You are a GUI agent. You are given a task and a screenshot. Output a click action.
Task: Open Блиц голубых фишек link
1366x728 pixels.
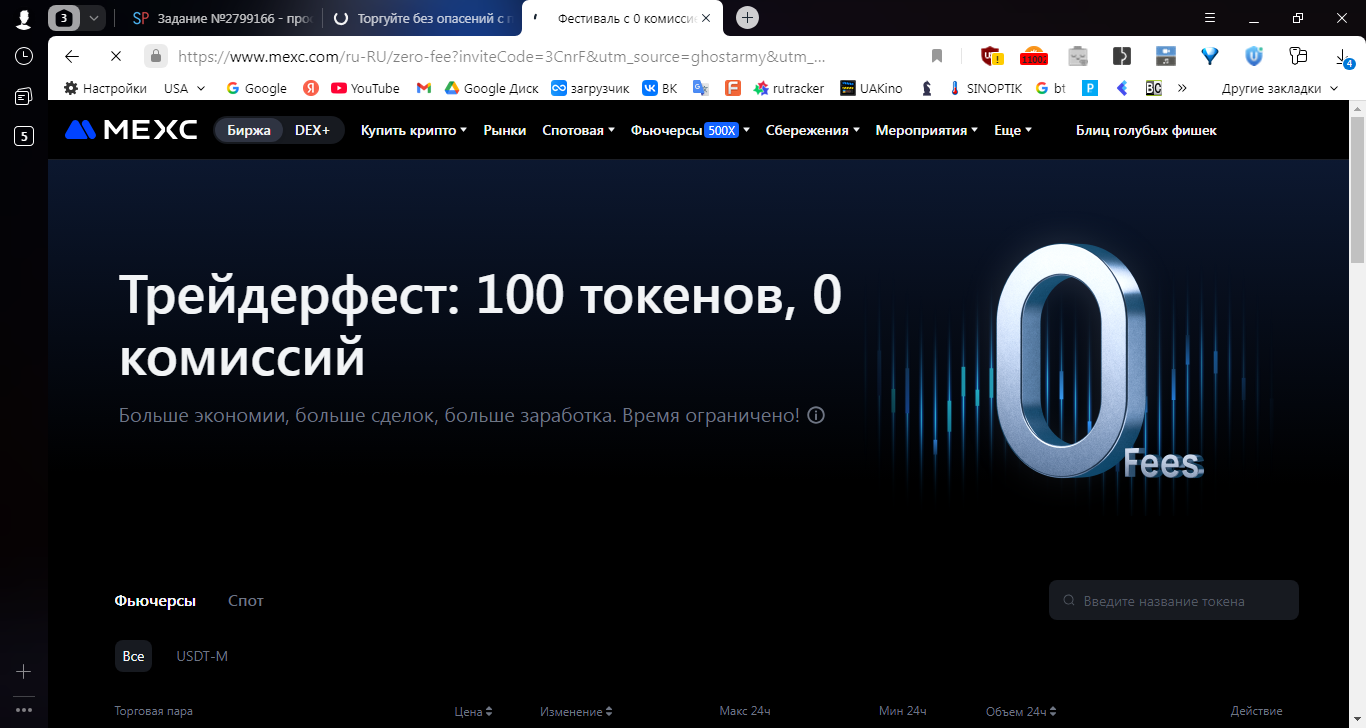coord(1146,130)
